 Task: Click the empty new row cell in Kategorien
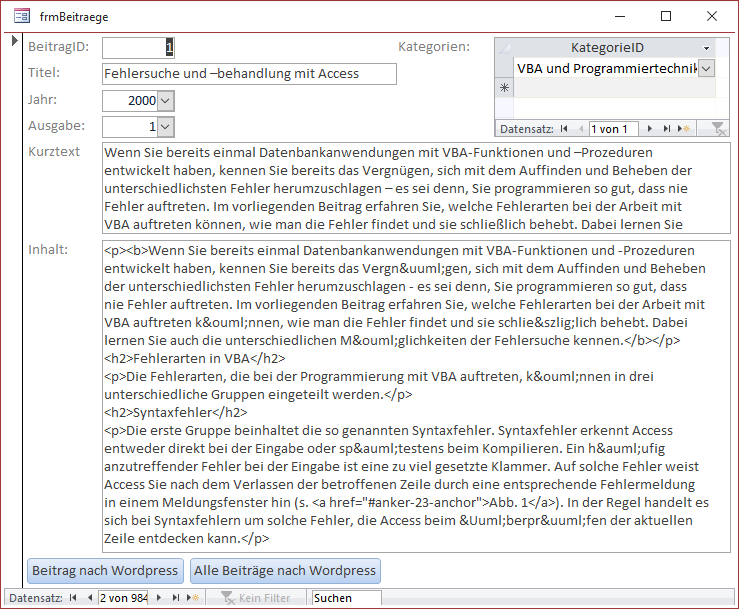614,88
